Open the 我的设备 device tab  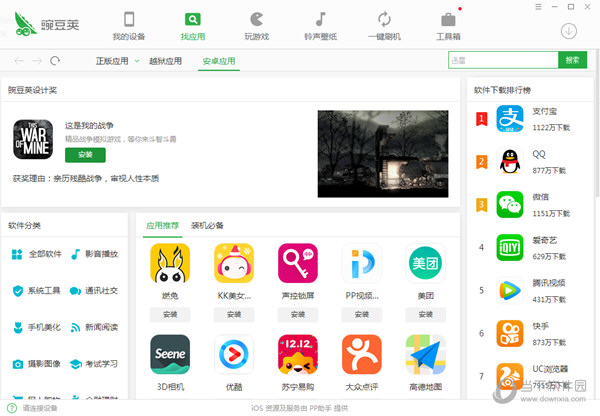[129, 26]
